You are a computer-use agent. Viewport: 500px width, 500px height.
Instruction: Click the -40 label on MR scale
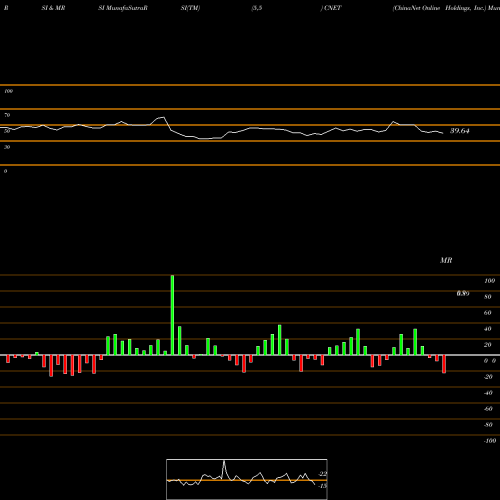(488, 393)
